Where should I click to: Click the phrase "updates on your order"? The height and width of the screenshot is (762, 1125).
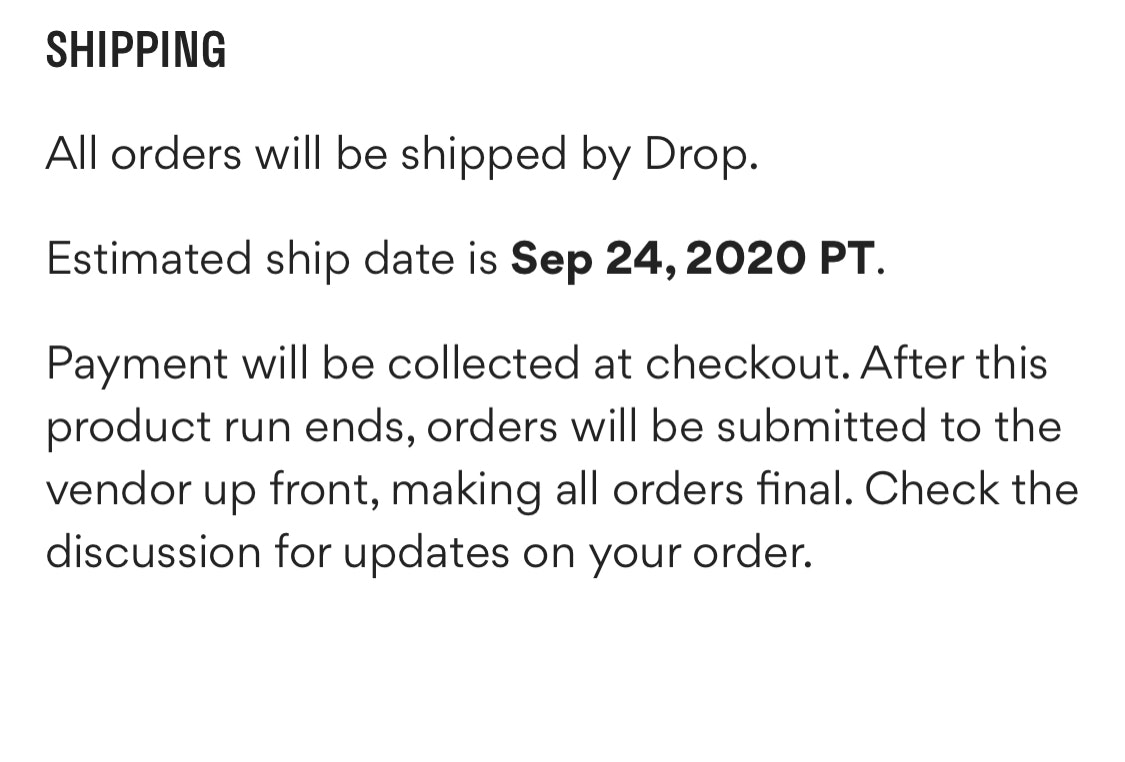576,552
